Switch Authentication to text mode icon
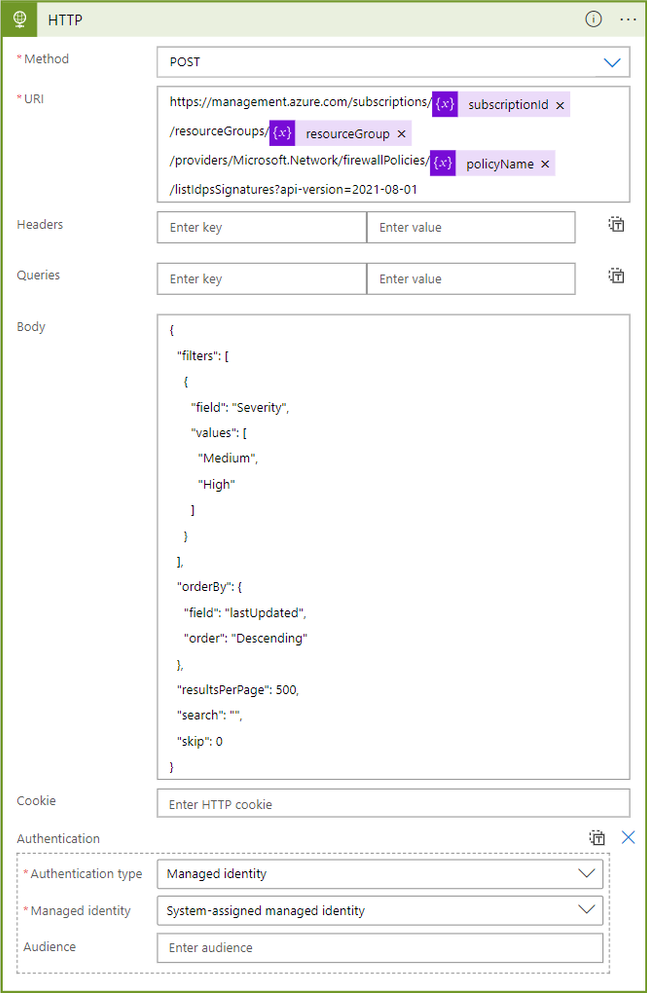 click(597, 838)
